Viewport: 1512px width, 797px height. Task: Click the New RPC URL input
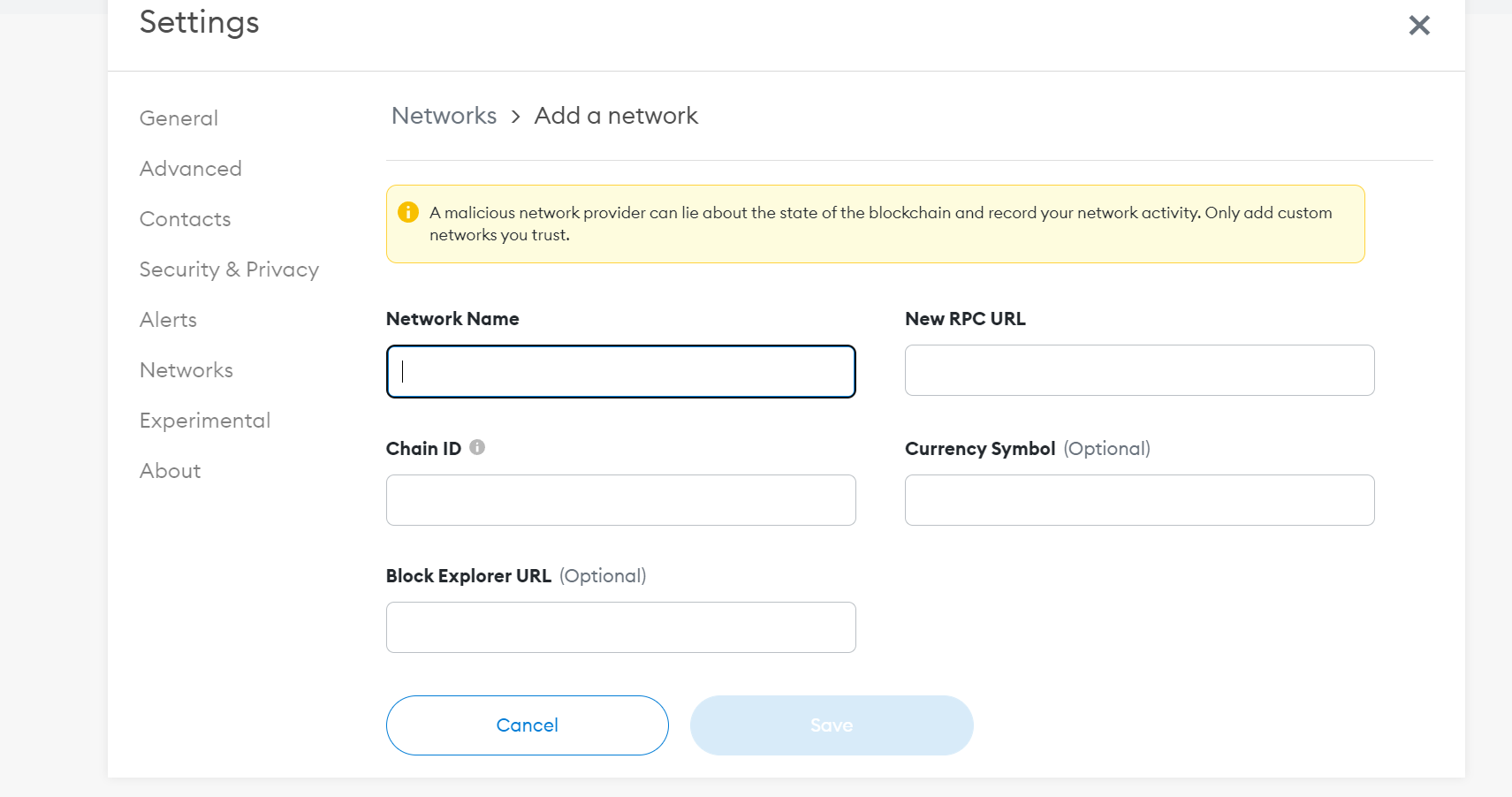tap(1139, 370)
